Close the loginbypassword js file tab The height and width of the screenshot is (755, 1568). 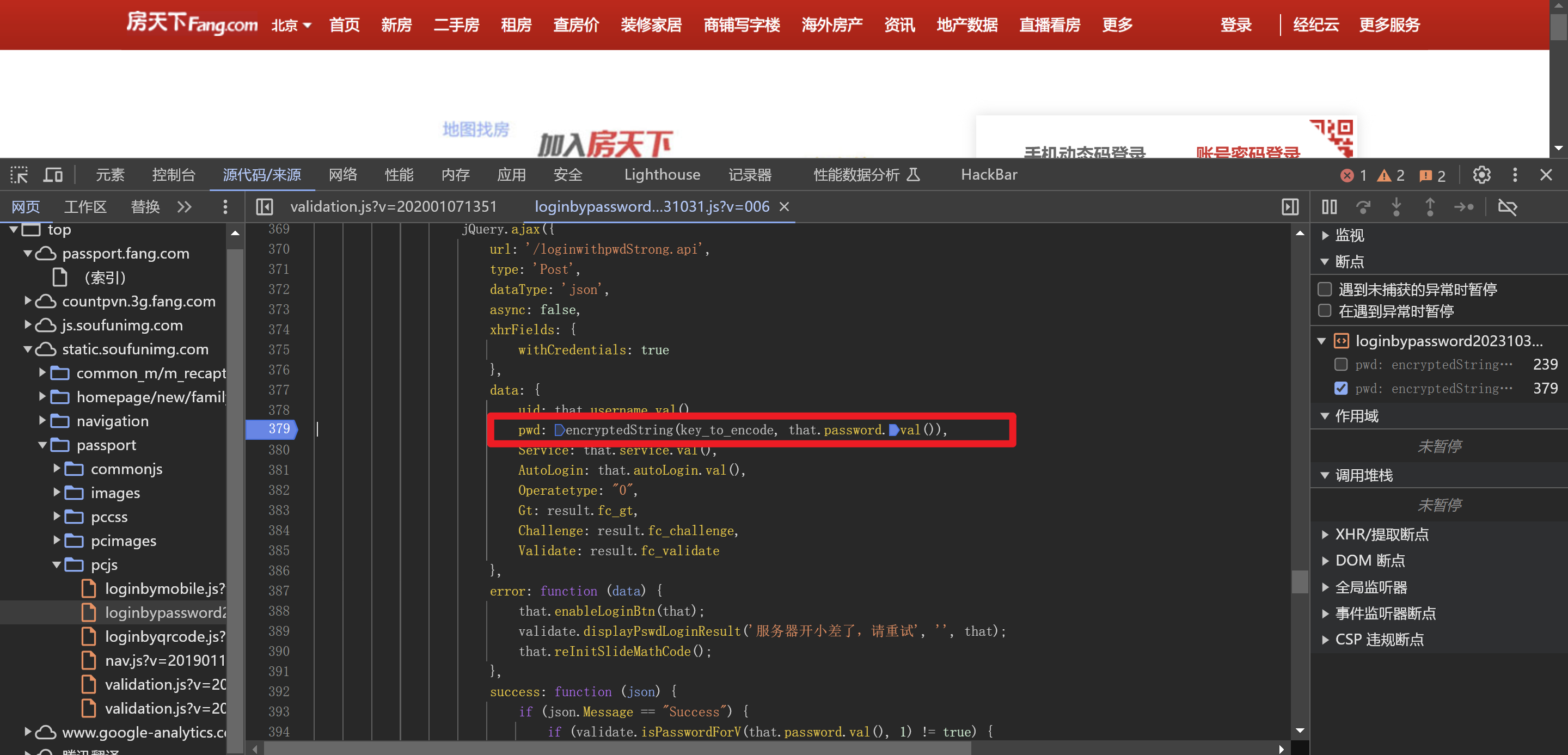785,207
